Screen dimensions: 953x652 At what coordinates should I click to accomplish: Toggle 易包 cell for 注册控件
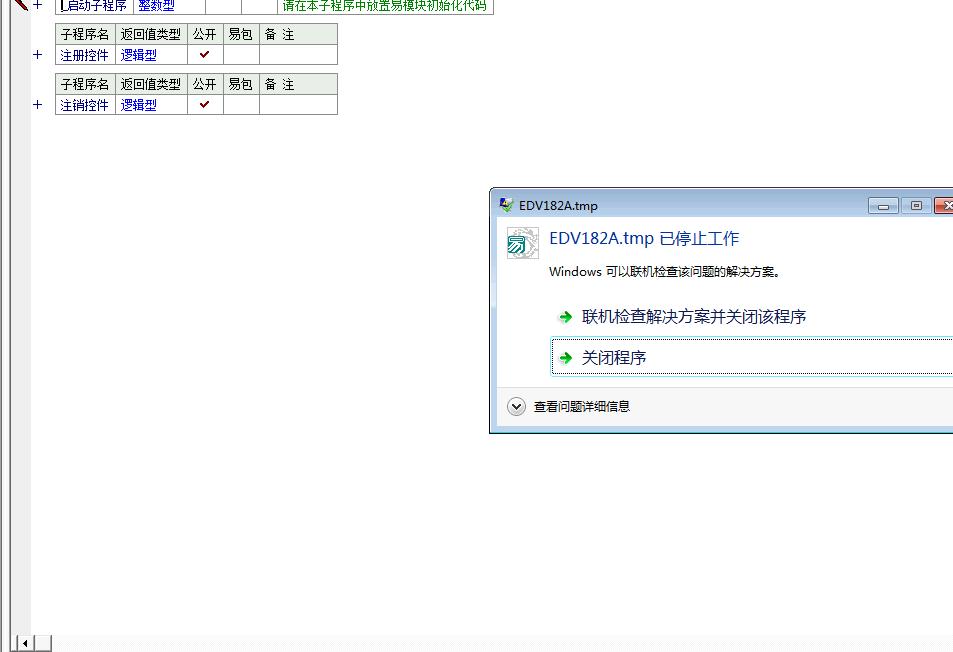(241, 55)
